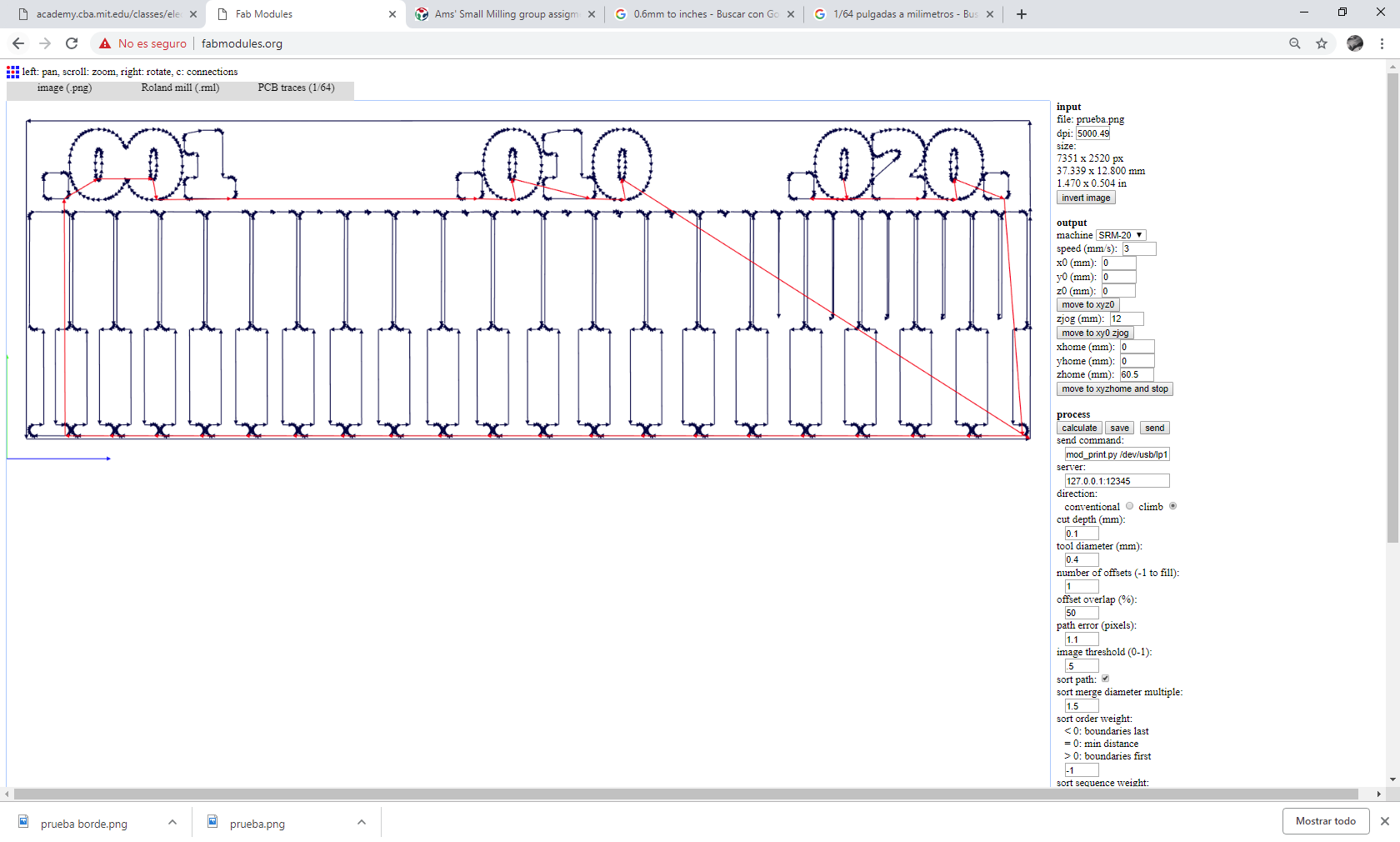Click the invert image button
Image resolution: width=1400 pixels, height=842 pixels.
point(1086,198)
